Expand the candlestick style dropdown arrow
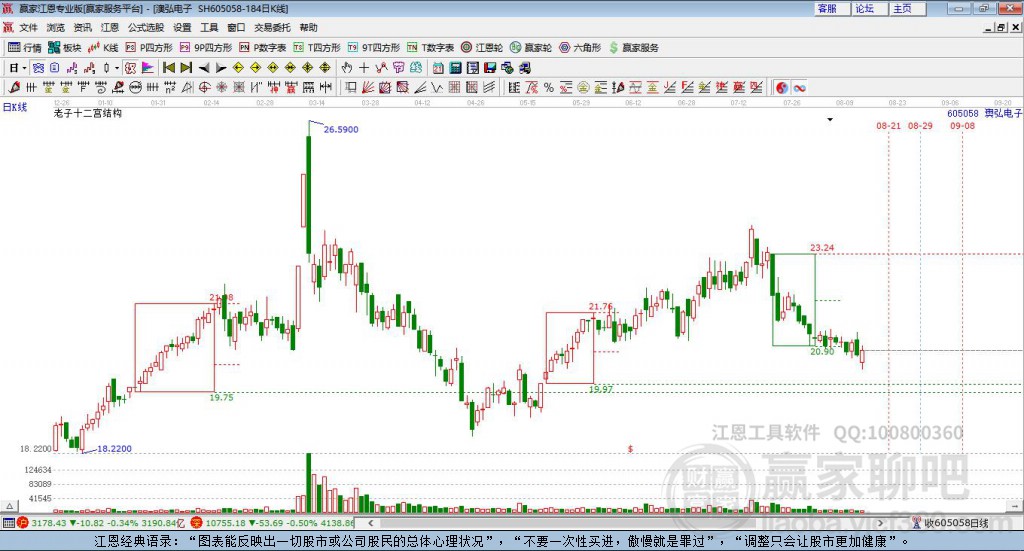This screenshot has height=551, width=1024. 117,68
